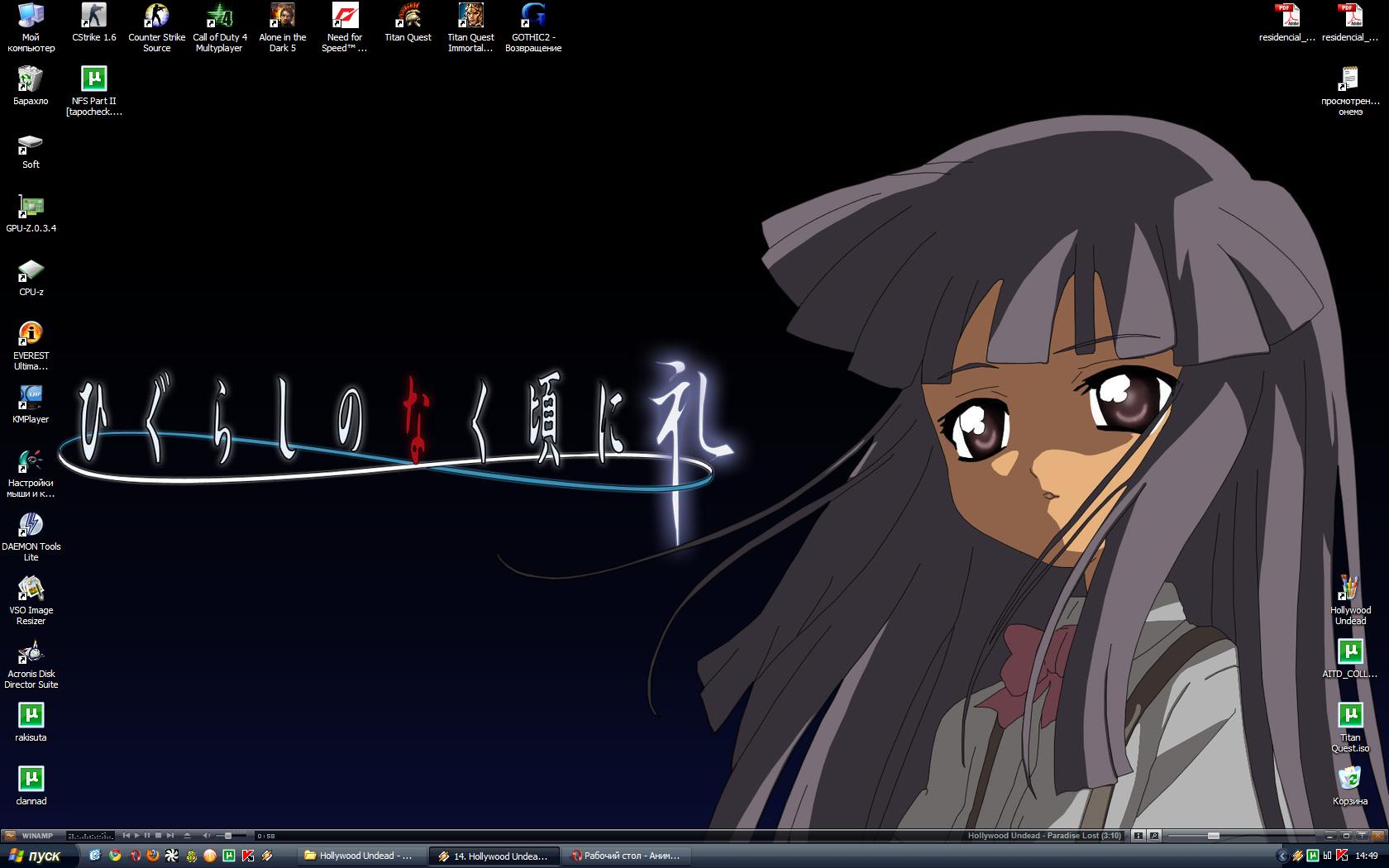Open Acronis Disk Director Suite icon
This screenshot has width=1389, height=868.
(31, 652)
